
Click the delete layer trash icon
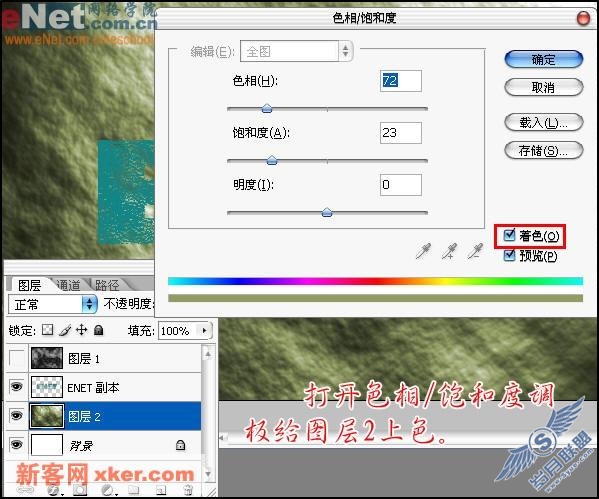(x=188, y=489)
